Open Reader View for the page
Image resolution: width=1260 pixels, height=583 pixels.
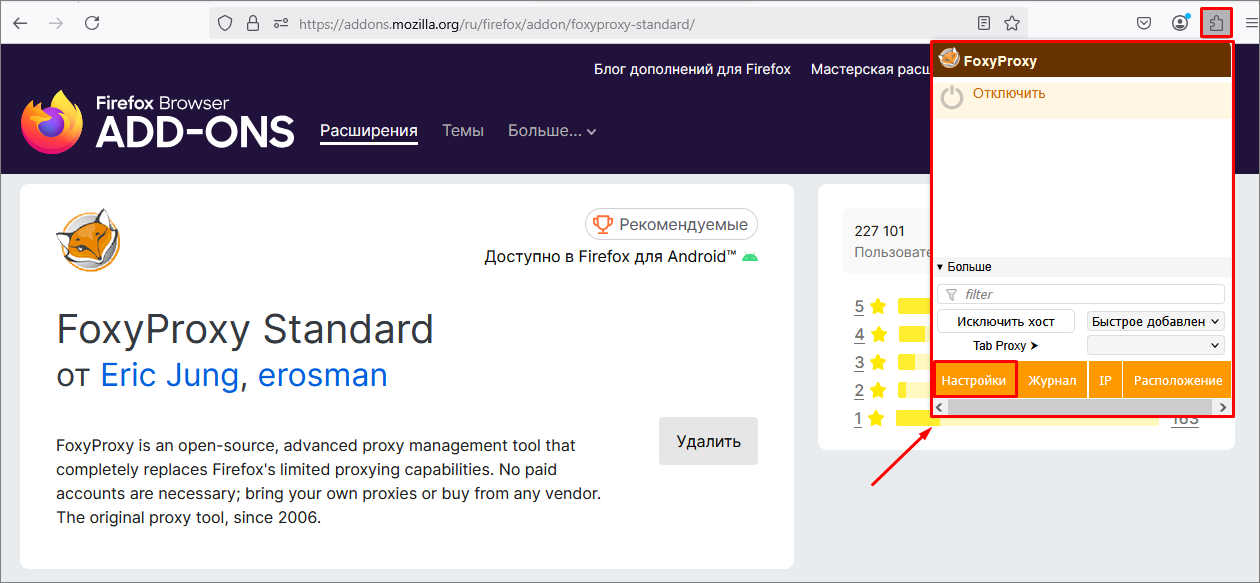[983, 22]
